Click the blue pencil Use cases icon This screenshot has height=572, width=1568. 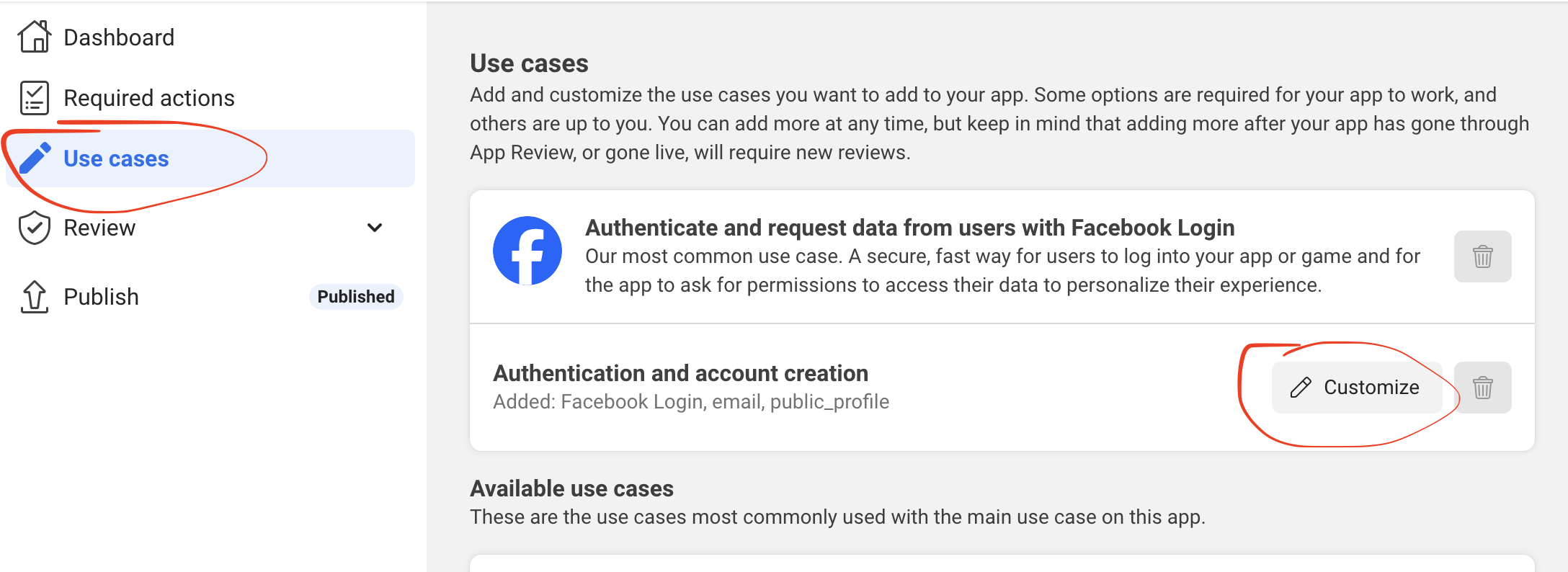(35, 158)
